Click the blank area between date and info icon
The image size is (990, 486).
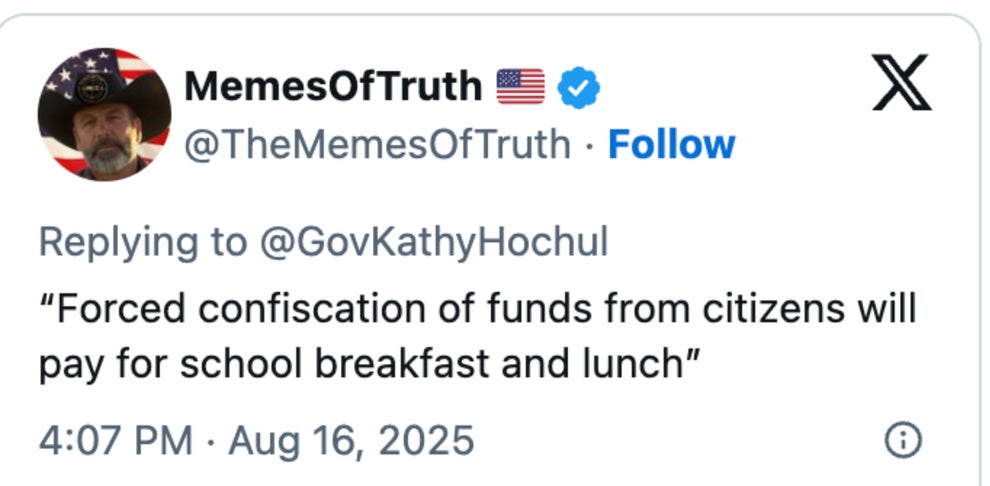point(680,440)
